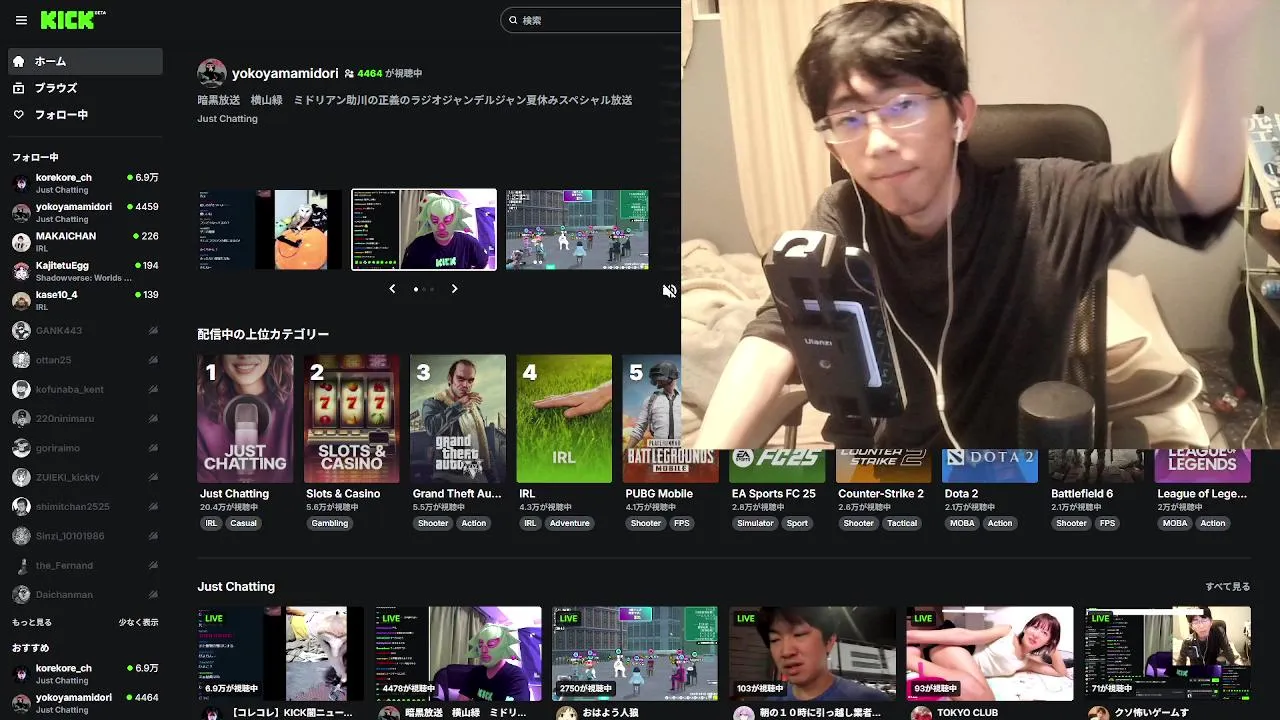Image resolution: width=1280 pixels, height=720 pixels.
Task: Click 220ninimaru channel avatar
Action: tap(21, 418)
